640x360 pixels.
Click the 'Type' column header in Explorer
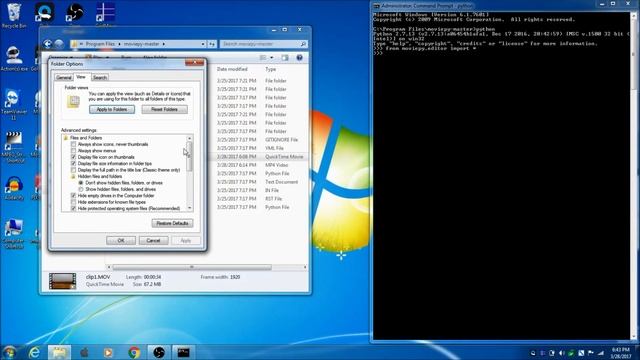(x=271, y=69)
